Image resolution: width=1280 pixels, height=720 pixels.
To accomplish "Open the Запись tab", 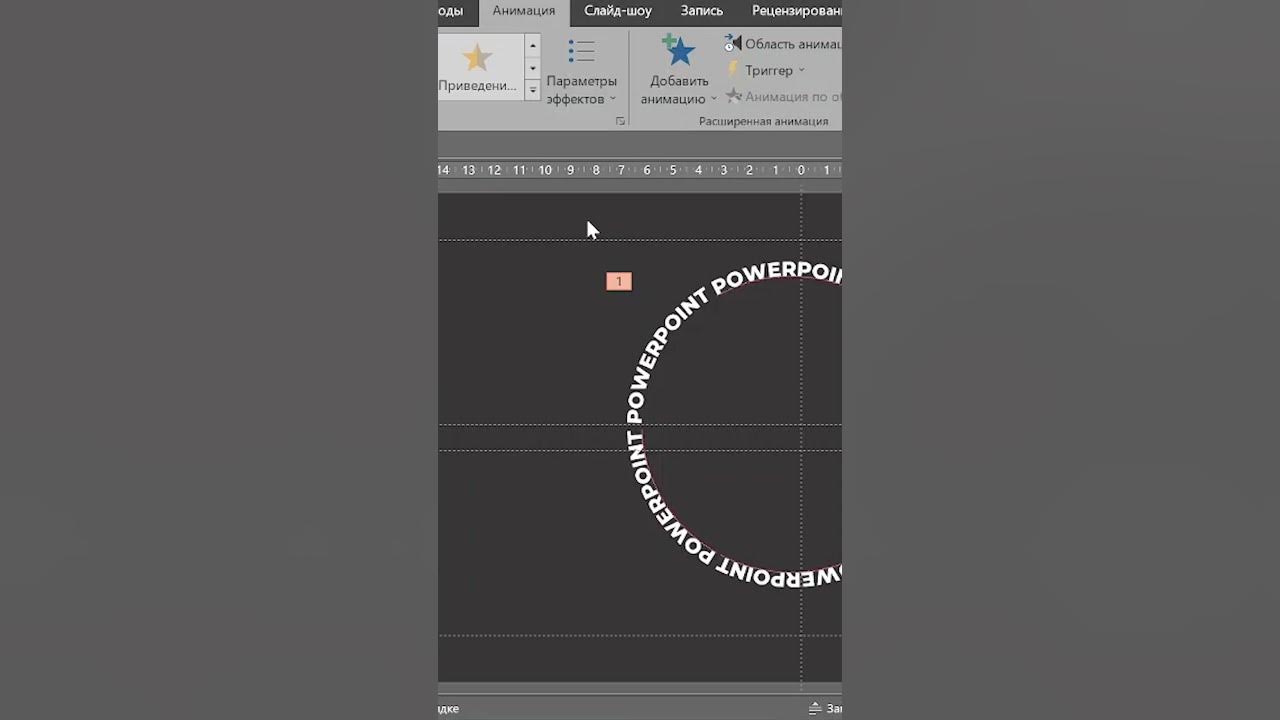I will coord(701,11).
